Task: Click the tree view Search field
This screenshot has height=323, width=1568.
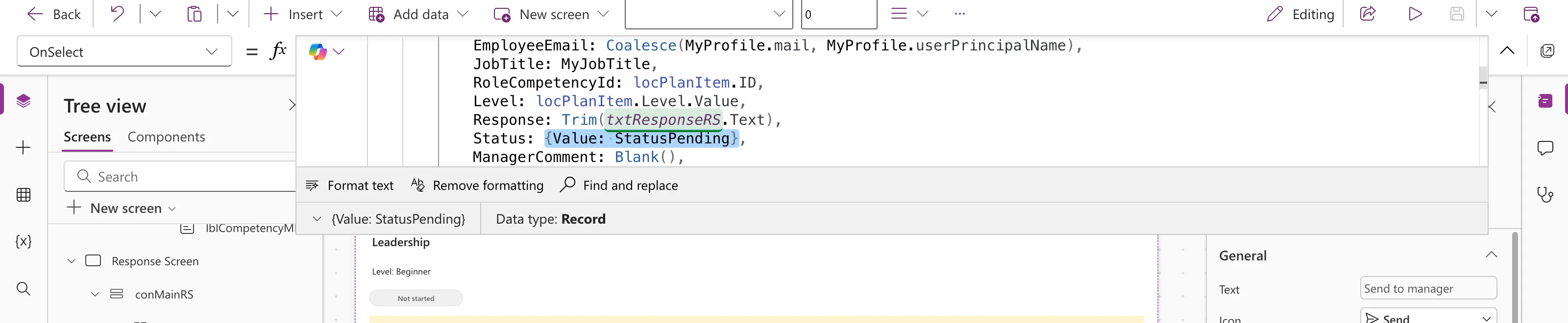Action: click(180, 176)
